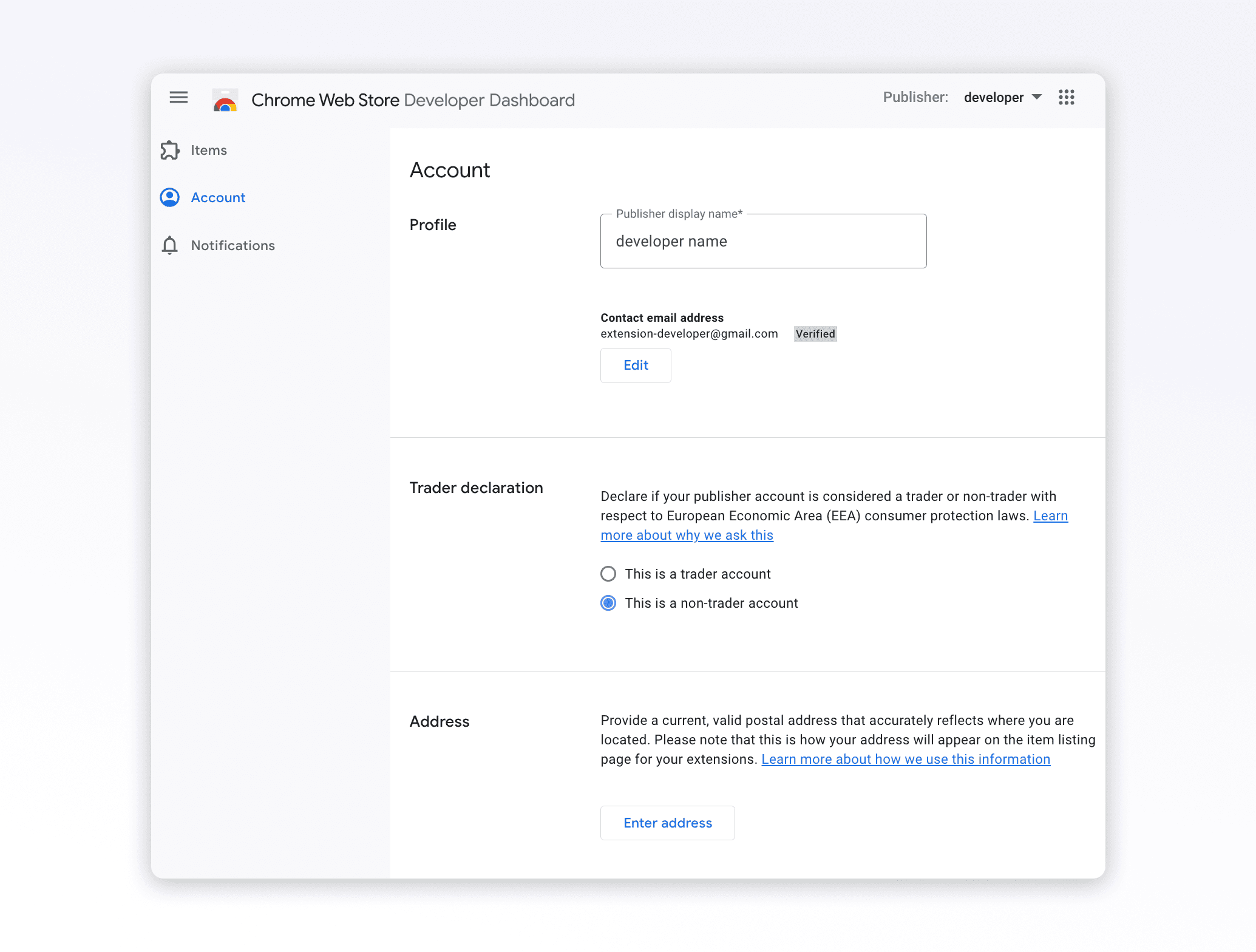Viewport: 1256px width, 952px height.
Task: Select 'This is a trader account'
Action: 608,574
